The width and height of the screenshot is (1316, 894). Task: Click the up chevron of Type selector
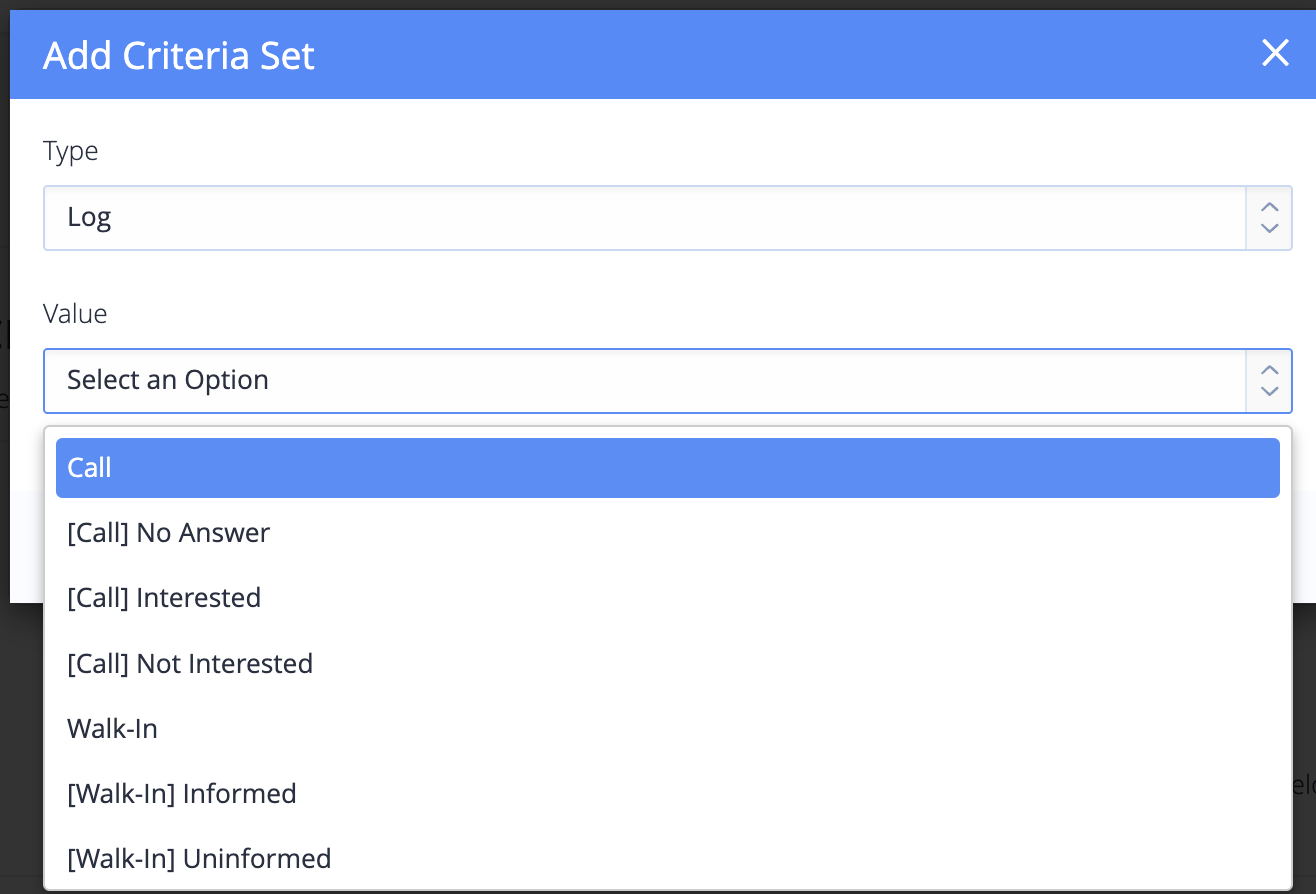click(1270, 208)
